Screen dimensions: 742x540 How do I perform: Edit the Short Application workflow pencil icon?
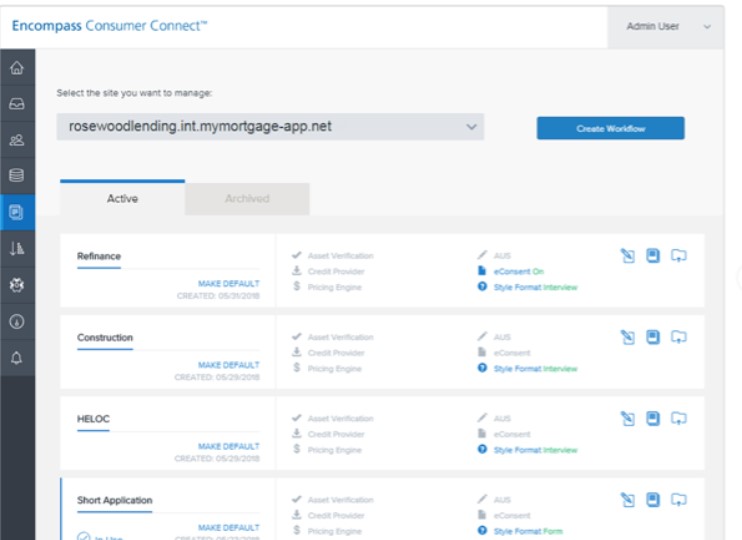(x=627, y=500)
